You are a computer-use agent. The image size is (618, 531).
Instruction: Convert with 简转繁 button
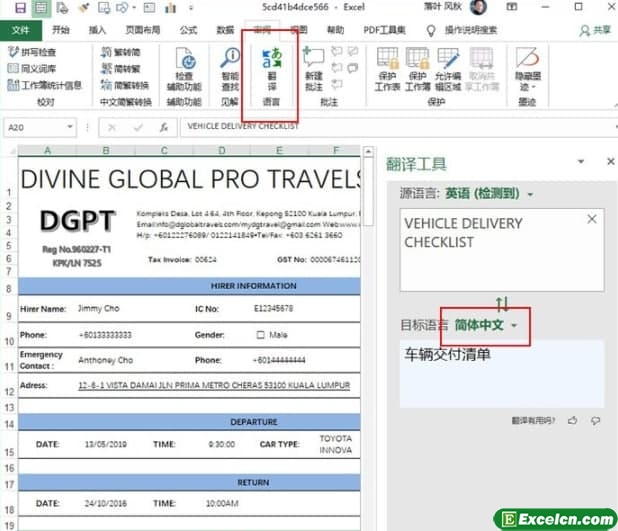coord(121,69)
